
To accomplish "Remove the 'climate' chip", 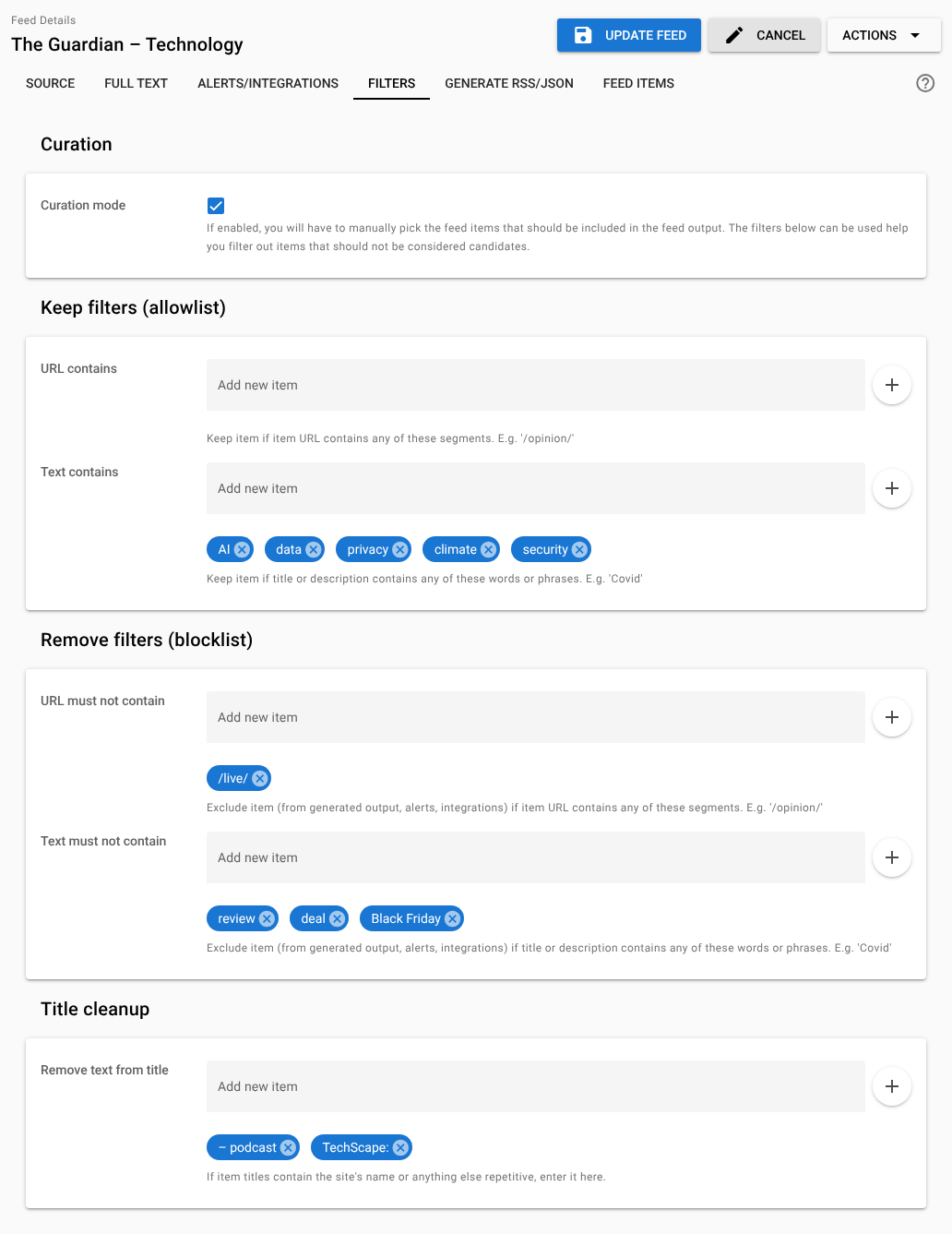I will point(489,549).
